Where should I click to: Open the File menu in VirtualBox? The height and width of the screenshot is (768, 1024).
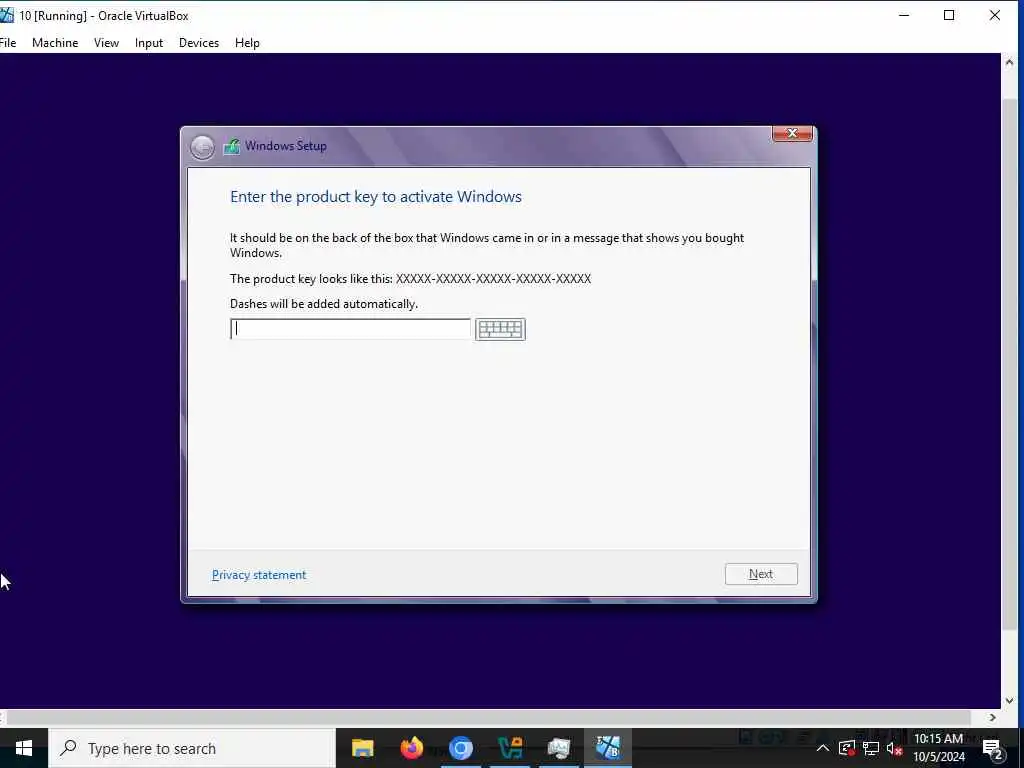coord(8,42)
